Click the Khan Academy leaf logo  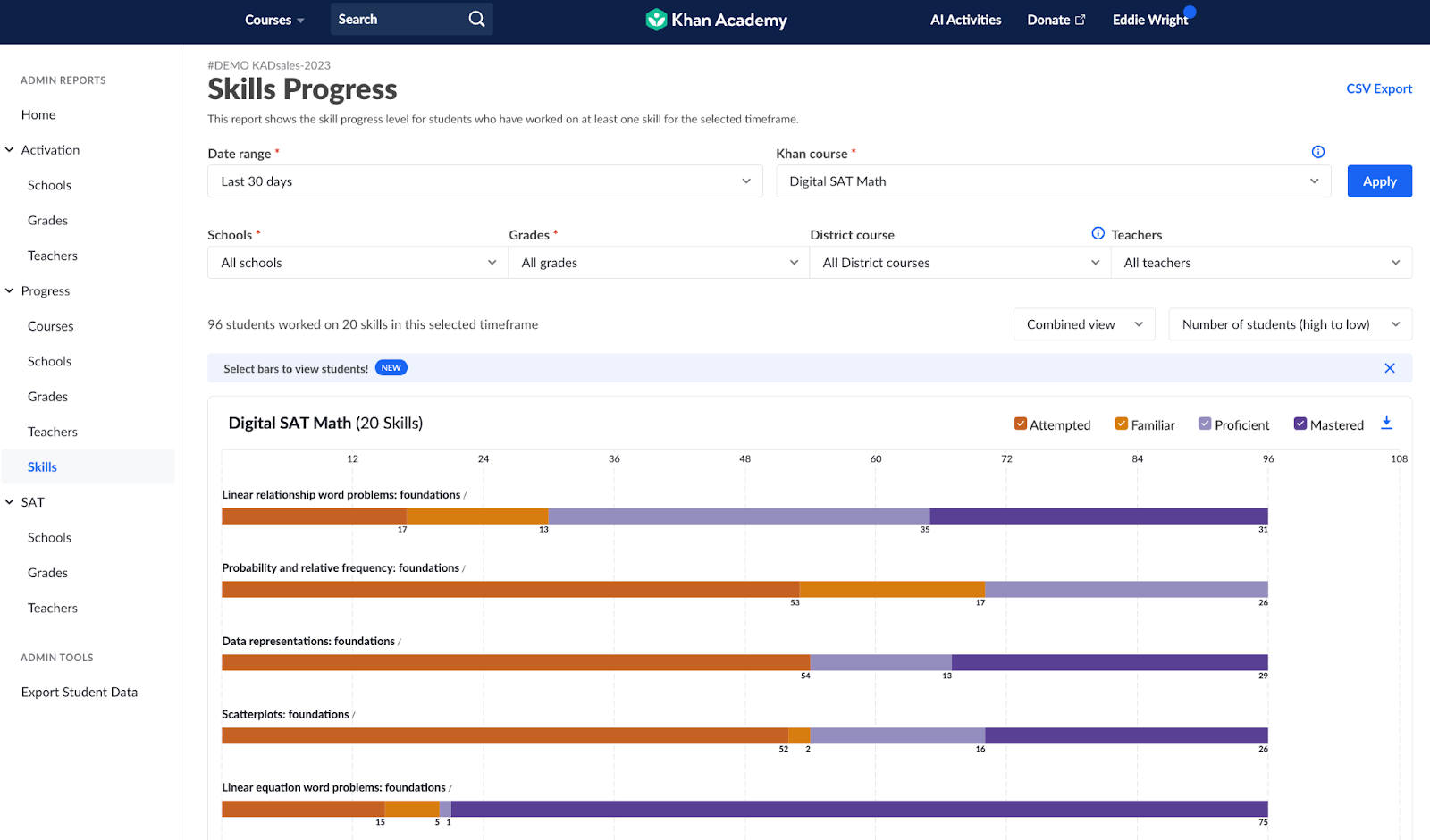click(657, 19)
